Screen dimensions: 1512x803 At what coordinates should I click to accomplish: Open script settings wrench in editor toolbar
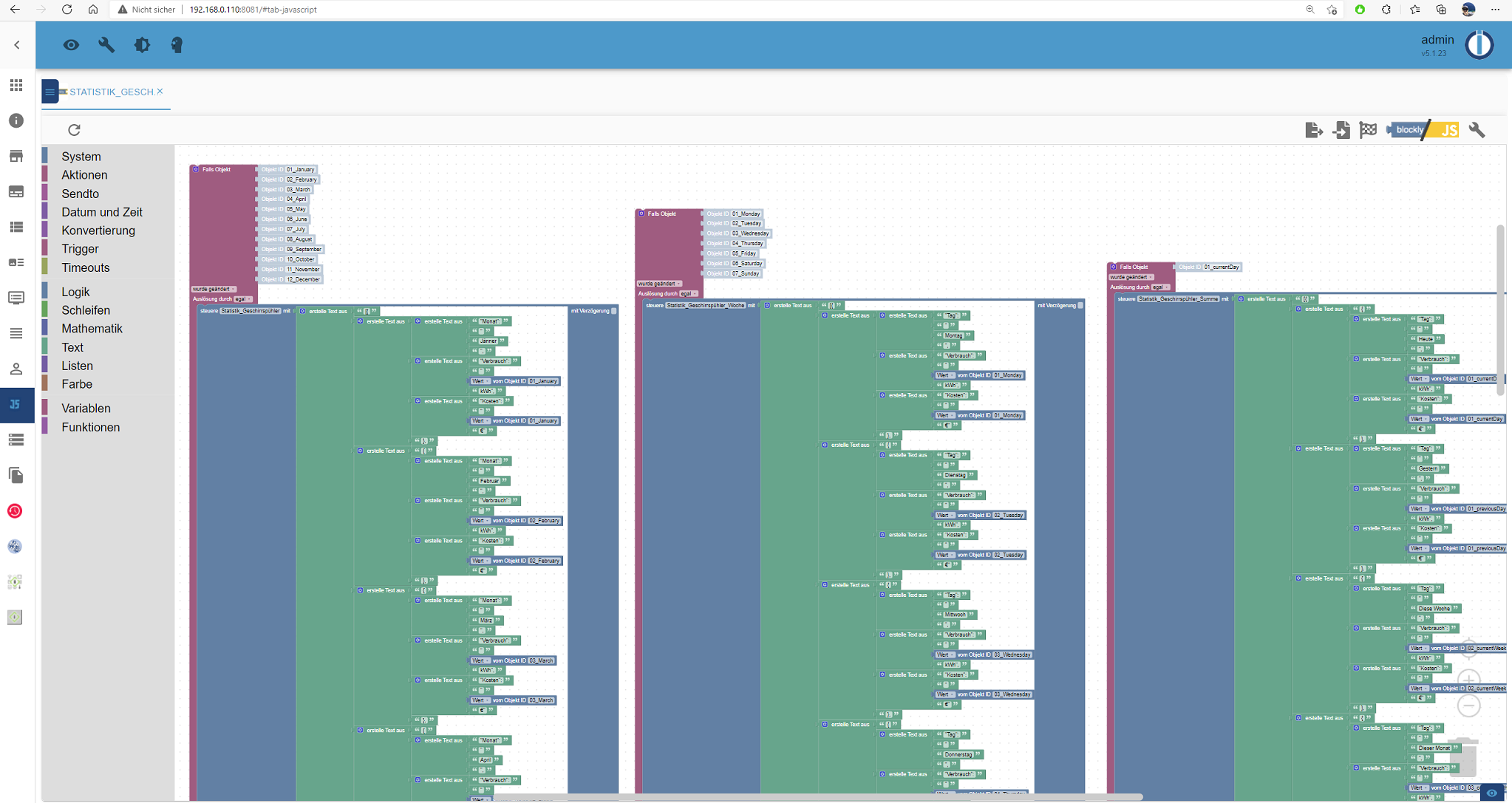[1477, 130]
